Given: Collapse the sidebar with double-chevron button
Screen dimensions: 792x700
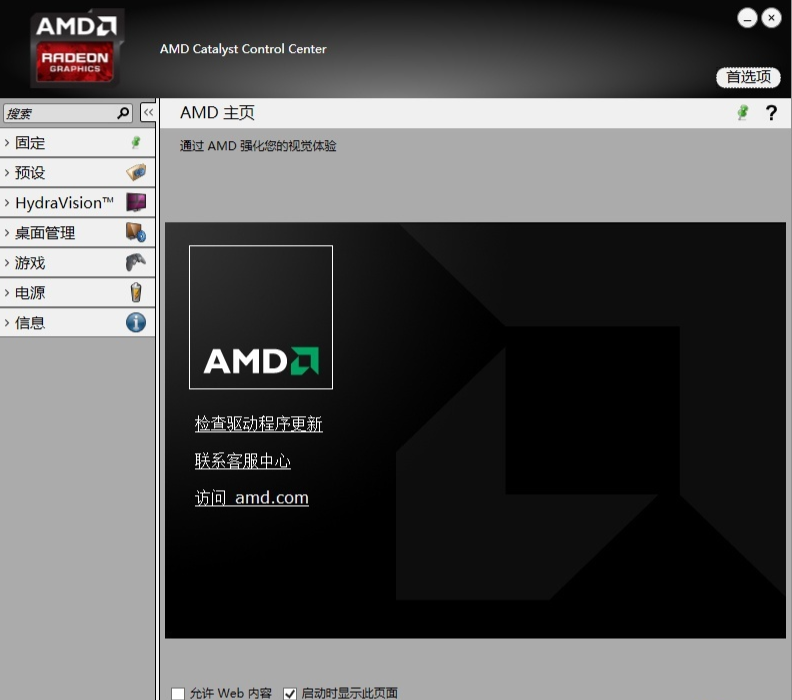Looking at the screenshot, I should (x=148, y=112).
